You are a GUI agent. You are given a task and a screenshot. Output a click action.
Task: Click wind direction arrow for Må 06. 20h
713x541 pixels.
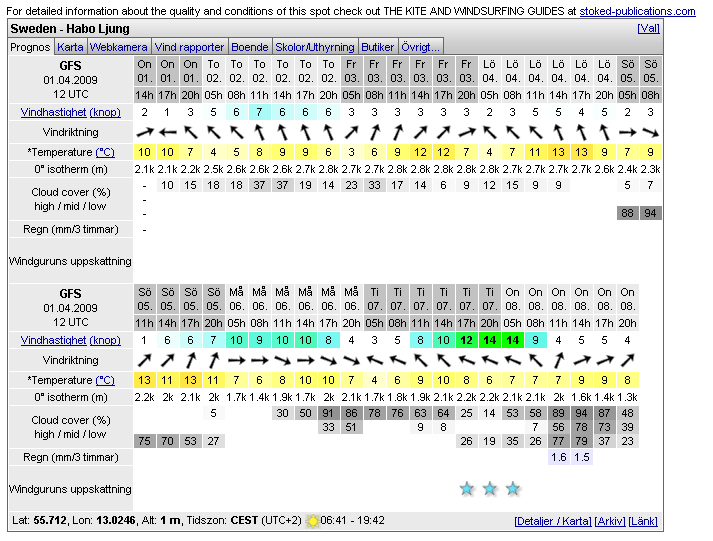click(x=351, y=360)
